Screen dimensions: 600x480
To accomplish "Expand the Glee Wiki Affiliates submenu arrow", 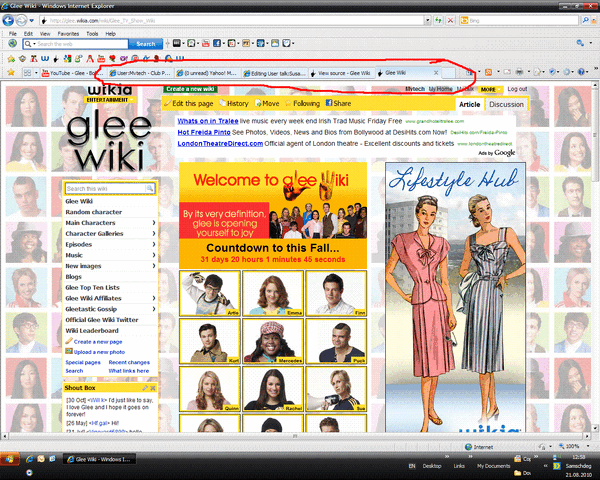I will click(x=154, y=298).
